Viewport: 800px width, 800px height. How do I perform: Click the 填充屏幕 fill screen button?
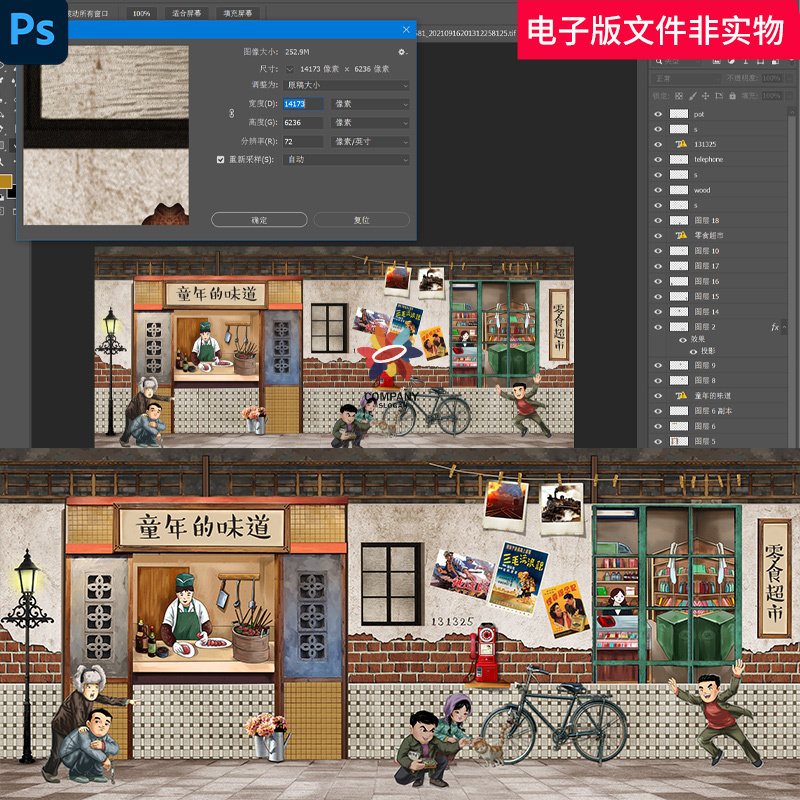click(x=238, y=13)
